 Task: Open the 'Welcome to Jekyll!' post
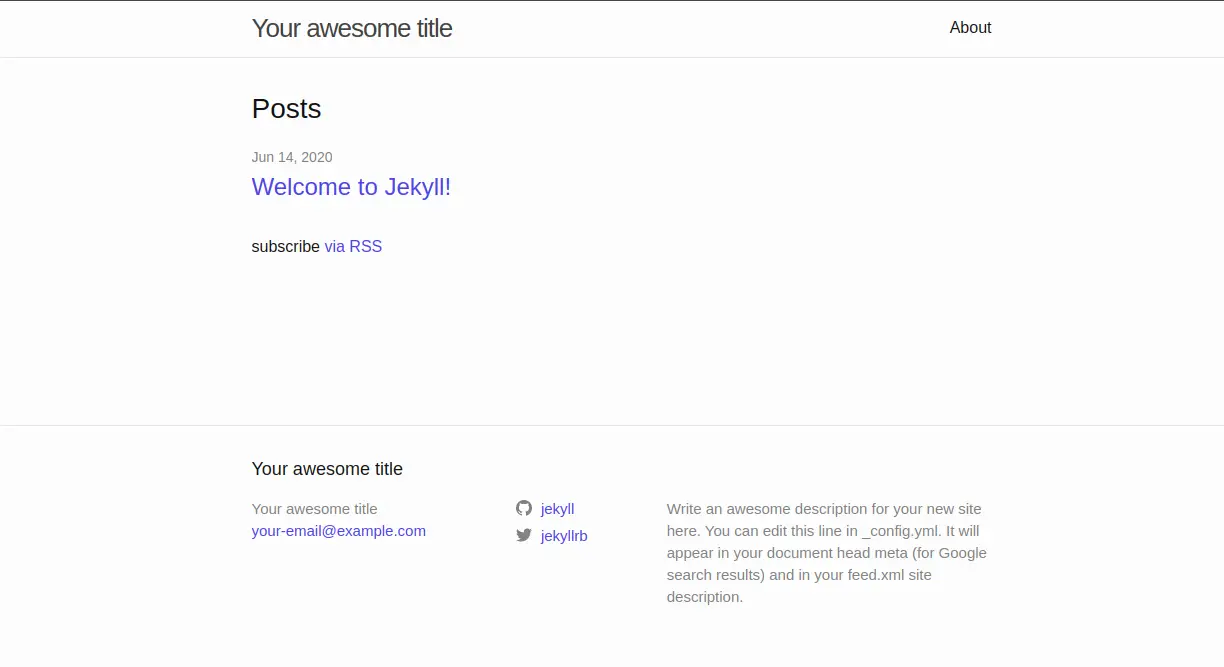[351, 187]
